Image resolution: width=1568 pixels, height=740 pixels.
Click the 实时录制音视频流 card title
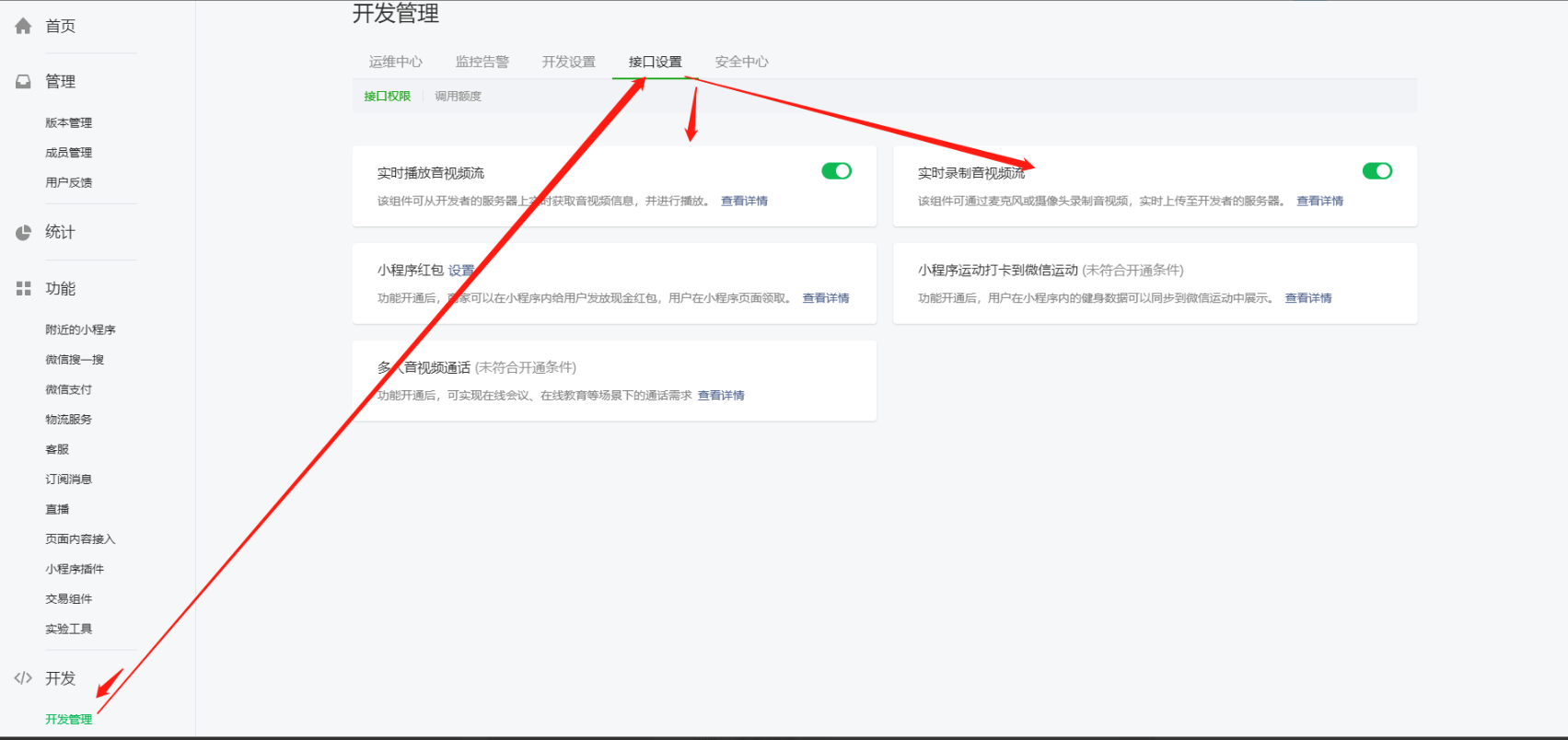pos(971,173)
